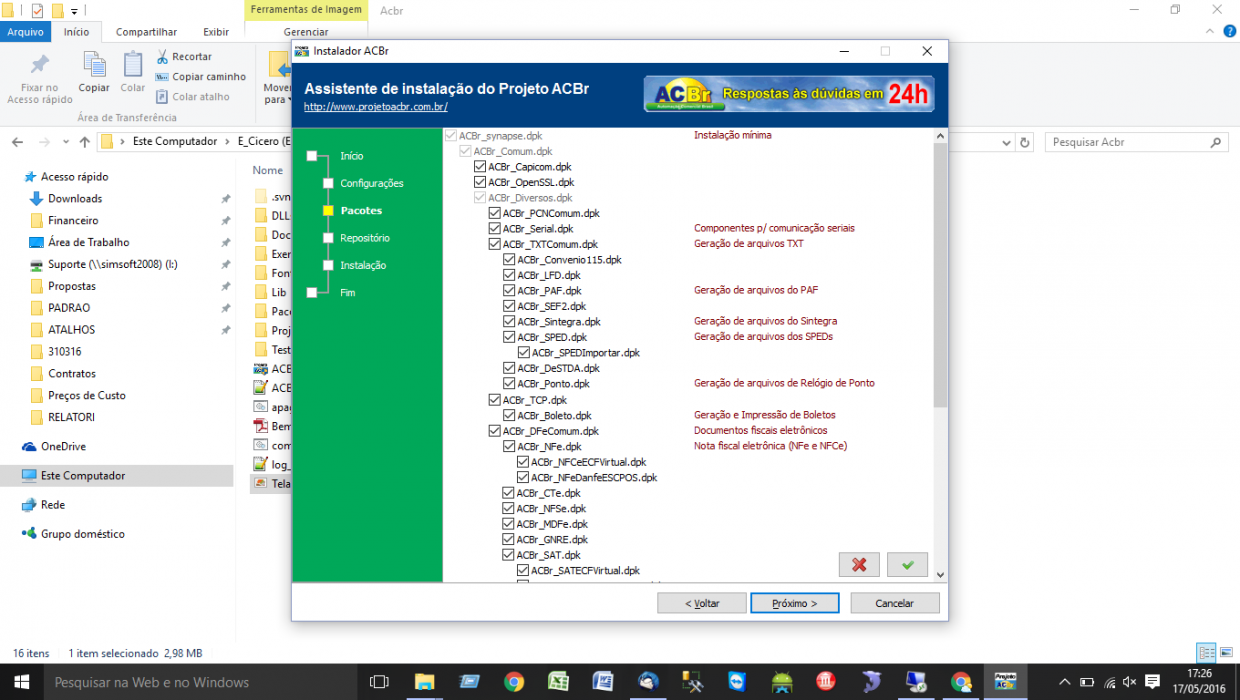Click the package list scroll-up arrow
Screen dimensions: 1240x700
pos(940,136)
